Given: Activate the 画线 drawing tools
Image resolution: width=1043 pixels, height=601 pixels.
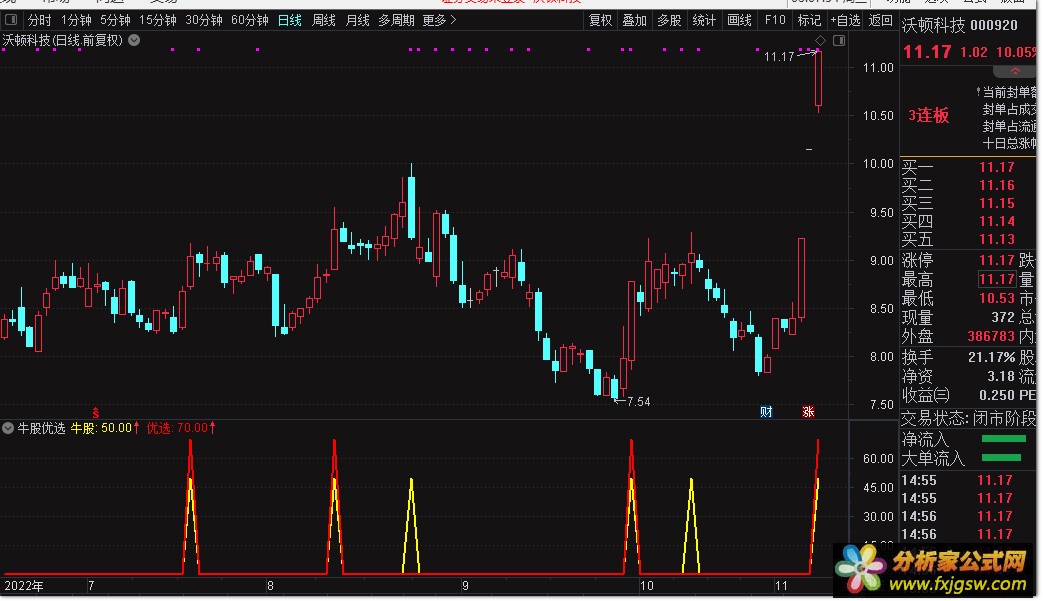Looking at the screenshot, I should tap(739, 20).
